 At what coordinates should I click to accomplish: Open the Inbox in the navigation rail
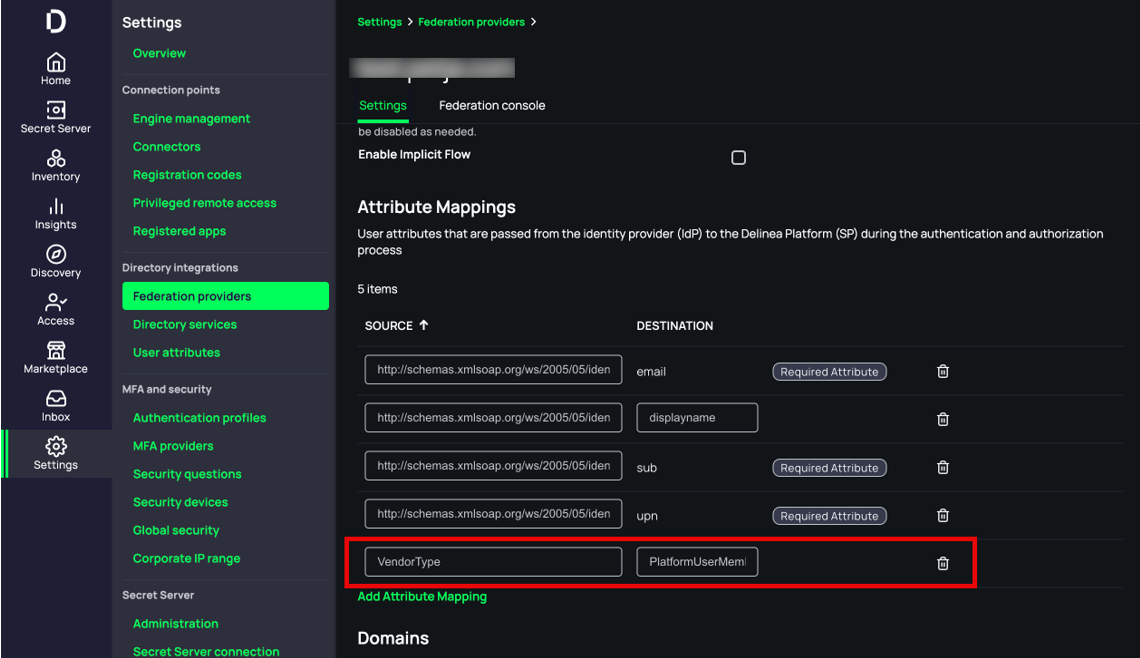point(56,406)
